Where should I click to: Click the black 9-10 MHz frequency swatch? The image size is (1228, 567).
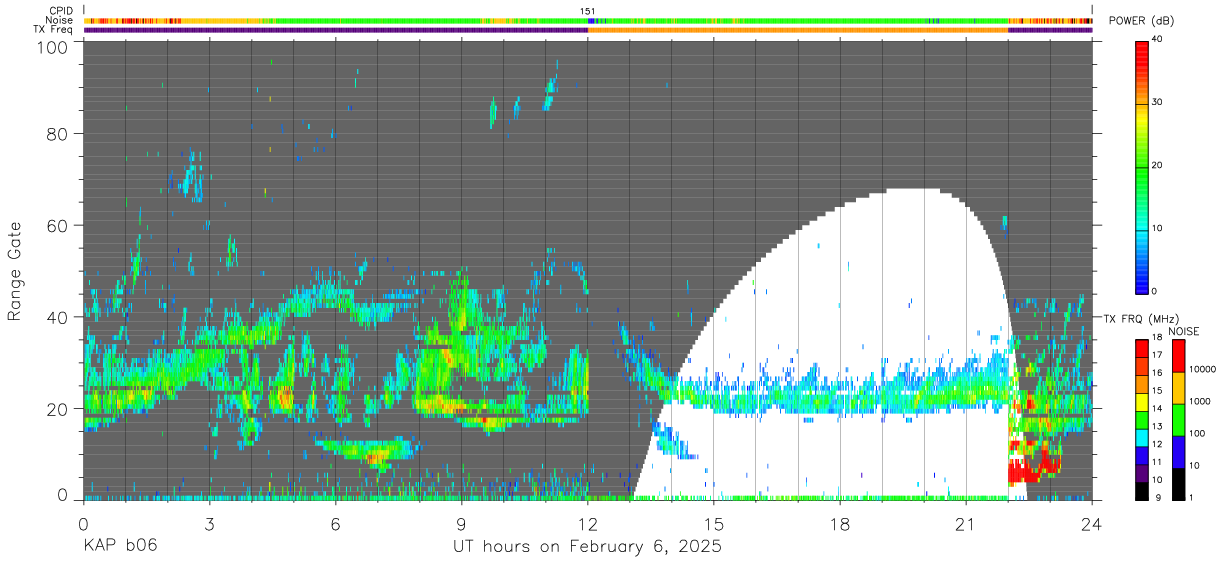click(1141, 491)
